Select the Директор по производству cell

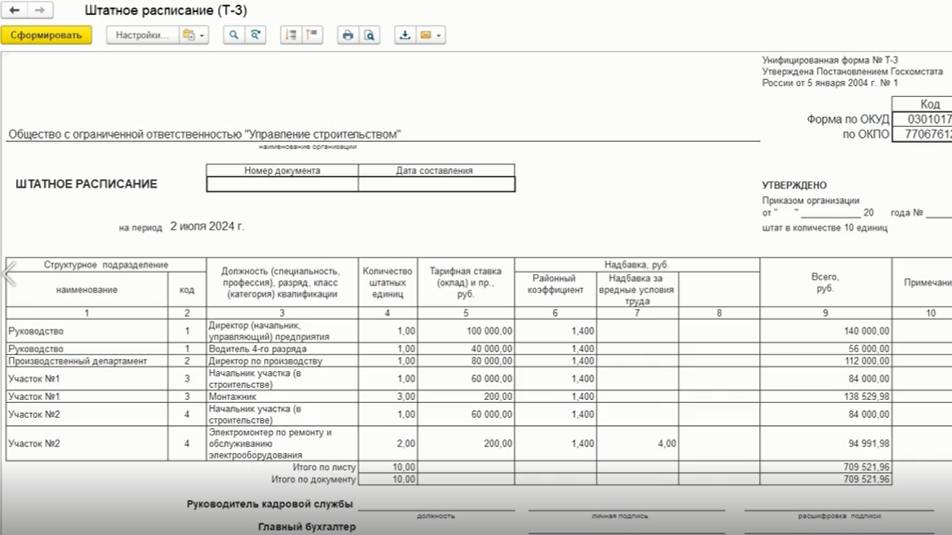(x=282, y=361)
